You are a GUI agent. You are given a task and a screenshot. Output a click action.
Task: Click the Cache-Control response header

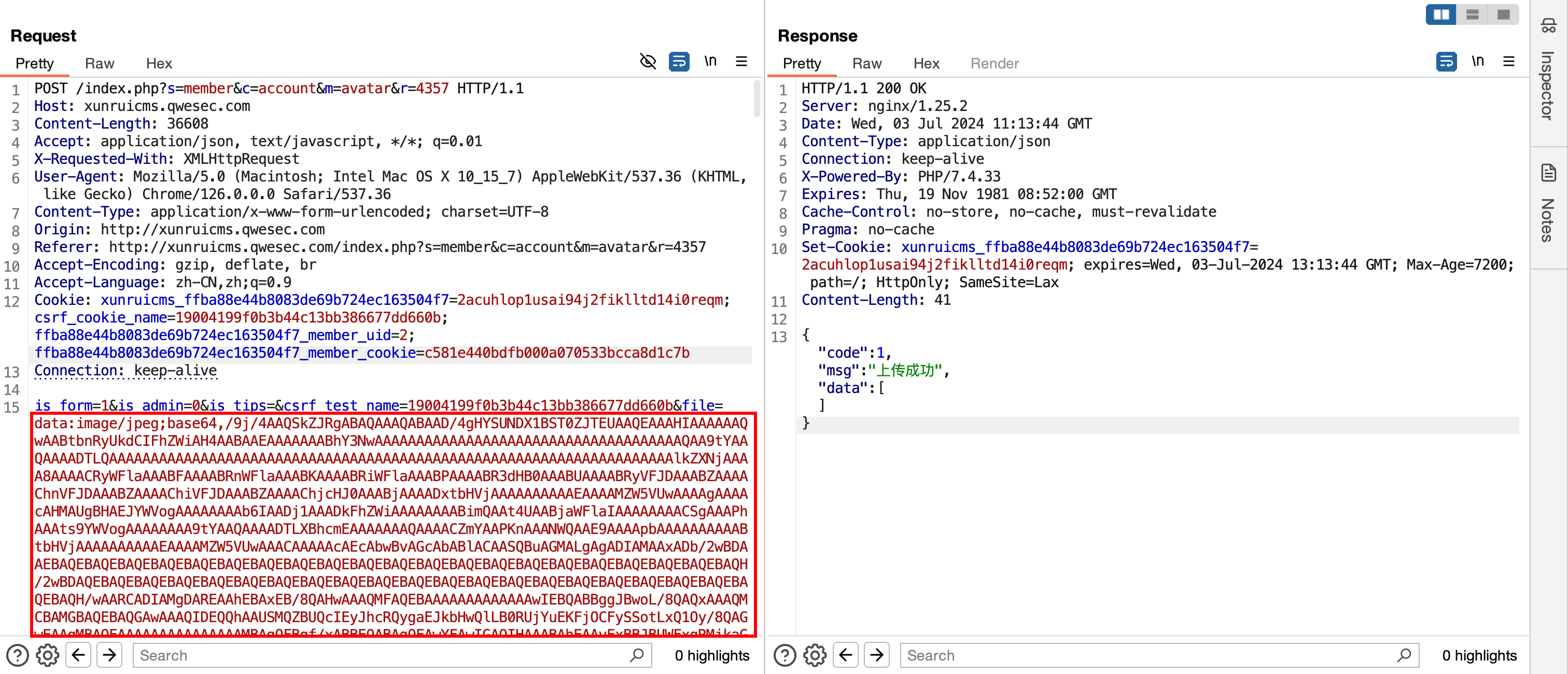[1009, 213]
